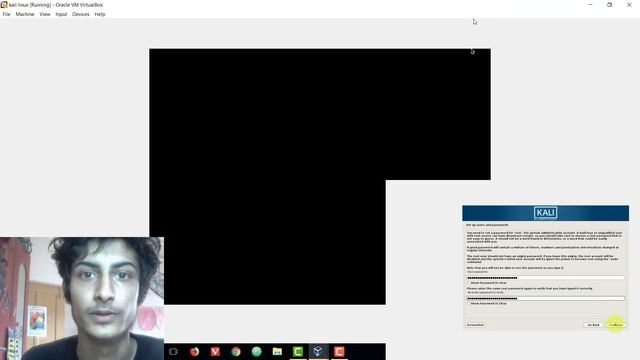
Task: Open the Vivaldi browser taskbar icon
Action: [x=215, y=351]
